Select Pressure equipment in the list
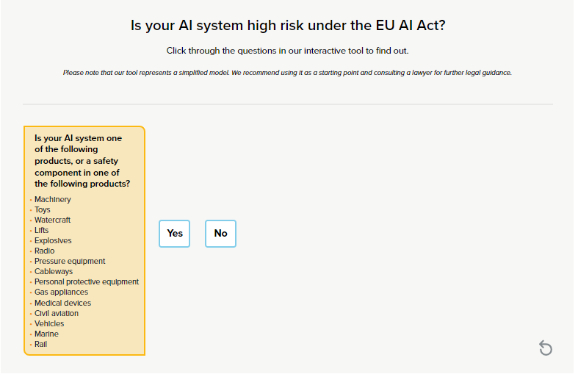Screen dimensions: 578x377 (70, 261)
